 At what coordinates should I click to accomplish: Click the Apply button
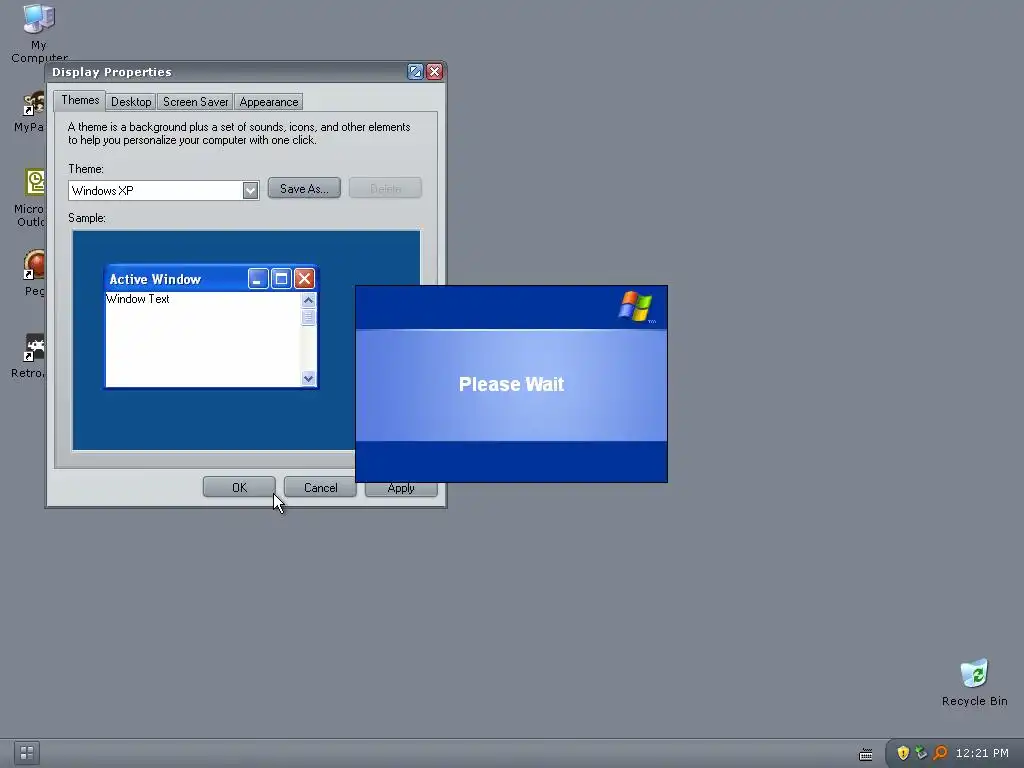pyautogui.click(x=401, y=489)
